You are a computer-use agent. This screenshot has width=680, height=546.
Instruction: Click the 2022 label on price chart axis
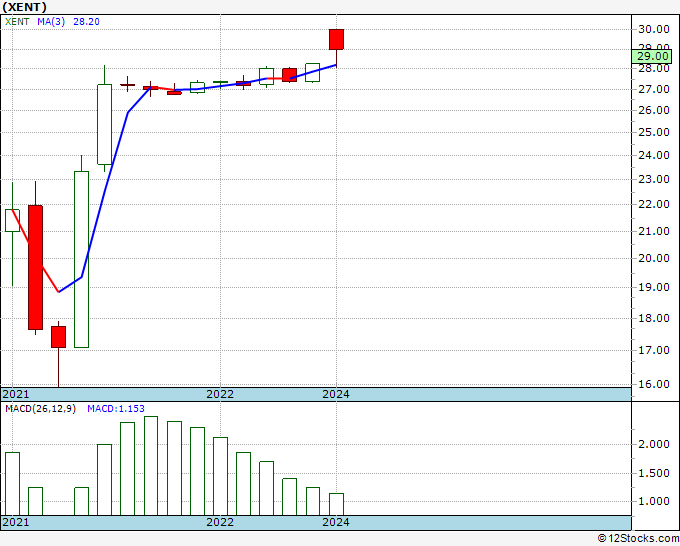click(220, 394)
